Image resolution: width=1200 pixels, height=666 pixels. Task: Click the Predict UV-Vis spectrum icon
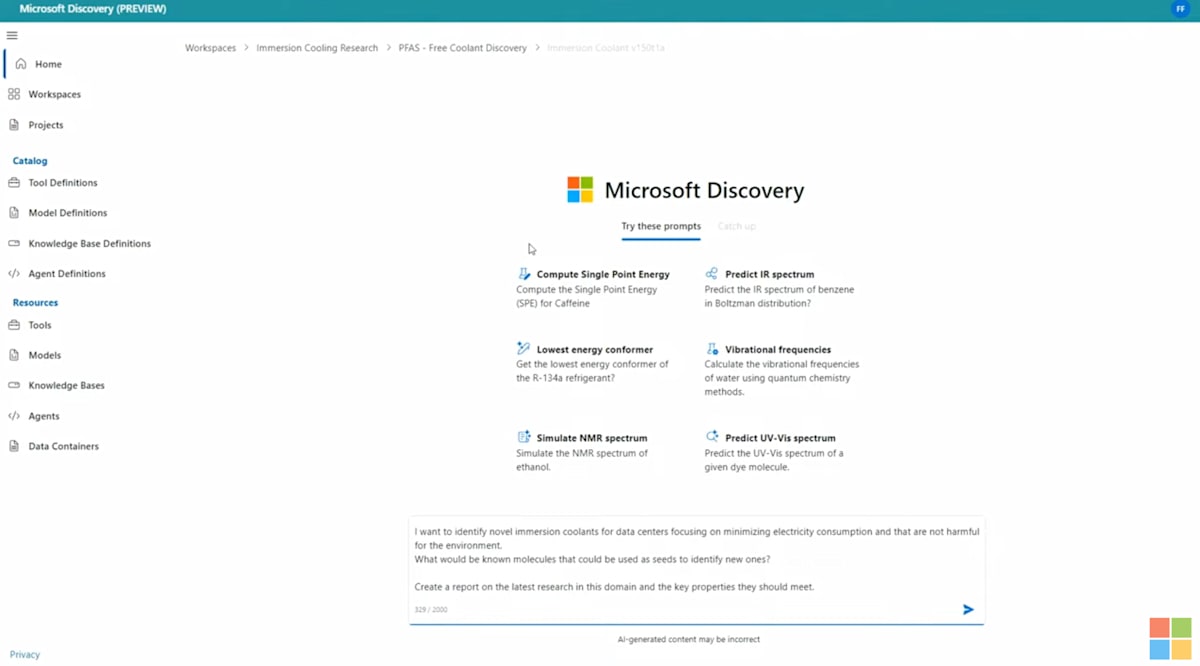712,437
